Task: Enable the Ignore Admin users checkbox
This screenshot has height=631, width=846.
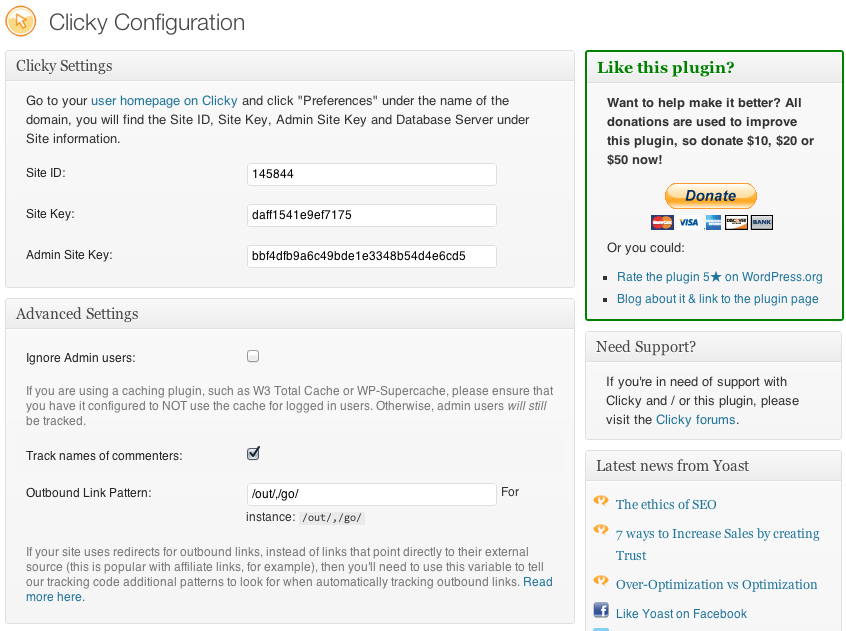Action: pyautogui.click(x=253, y=356)
